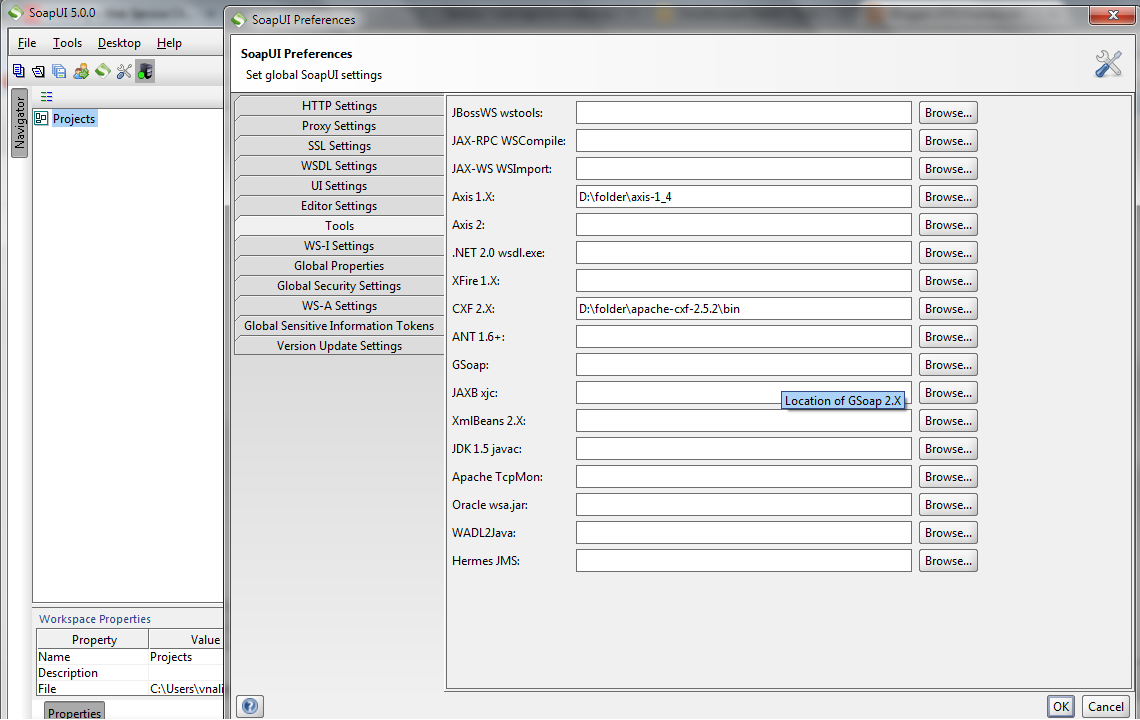Browse for the Axis 2 location

click(x=947, y=224)
